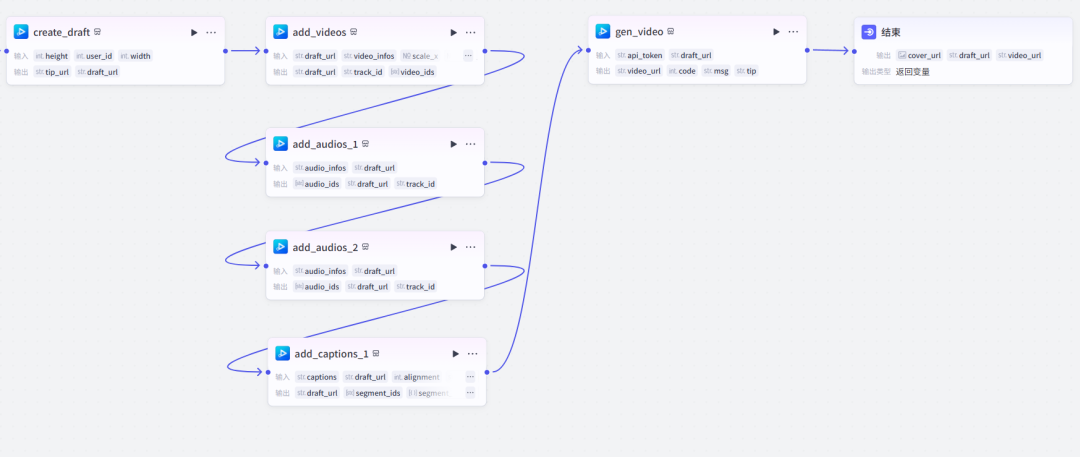The height and width of the screenshot is (457, 1080).
Task: Click the small badge icon beside add_videos title
Action: [354, 32]
